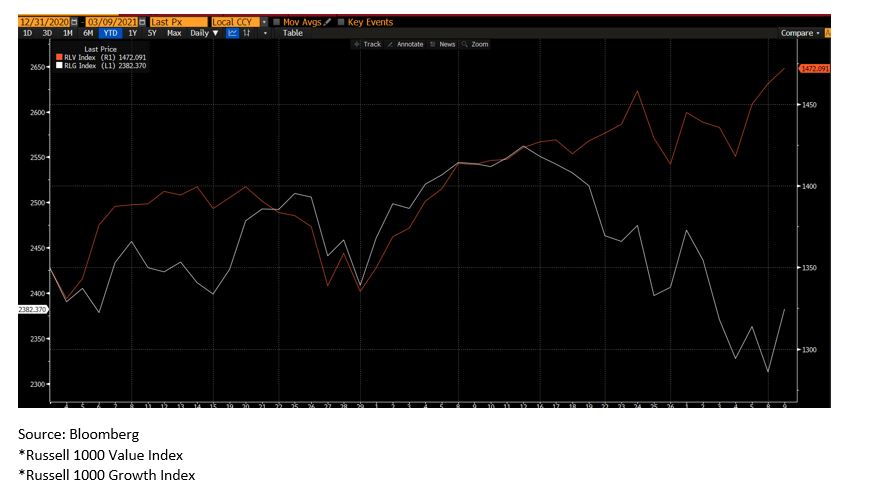Viewport: 874px width, 500px height.
Task: Click the orange 1472.091 price tag
Action: [814, 69]
